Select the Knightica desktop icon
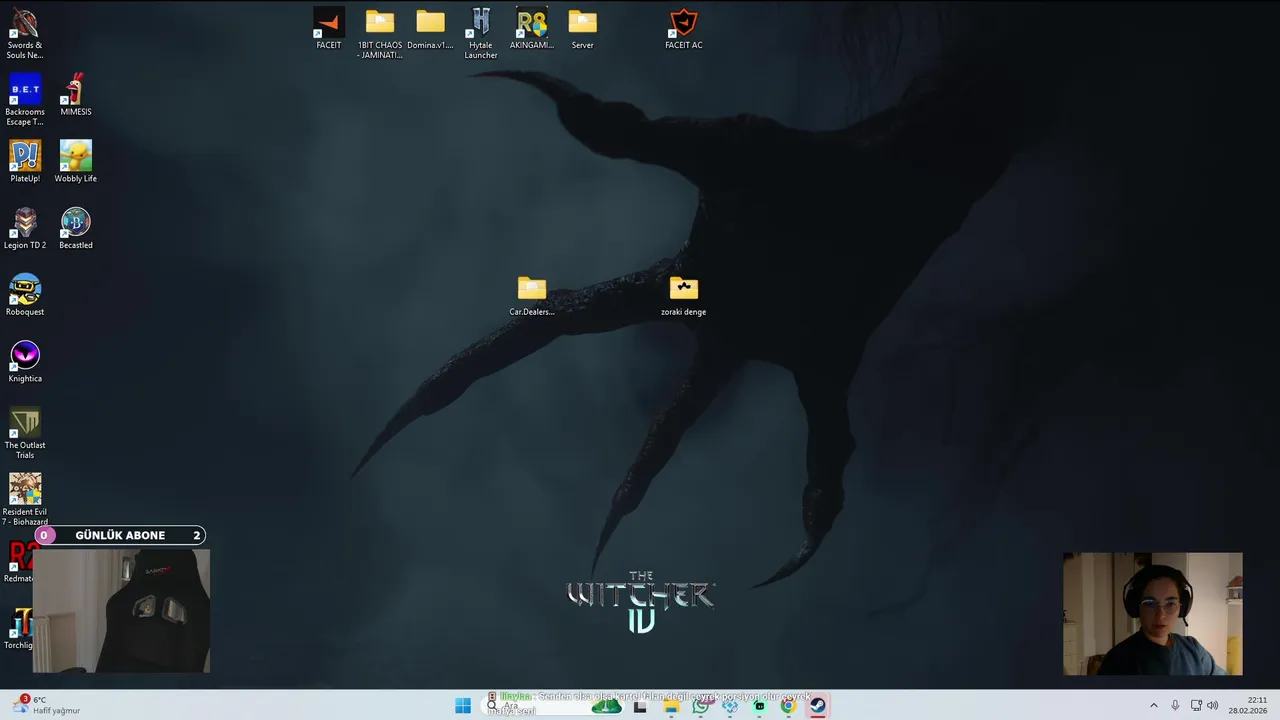This screenshot has width=1280, height=720. tap(25, 362)
